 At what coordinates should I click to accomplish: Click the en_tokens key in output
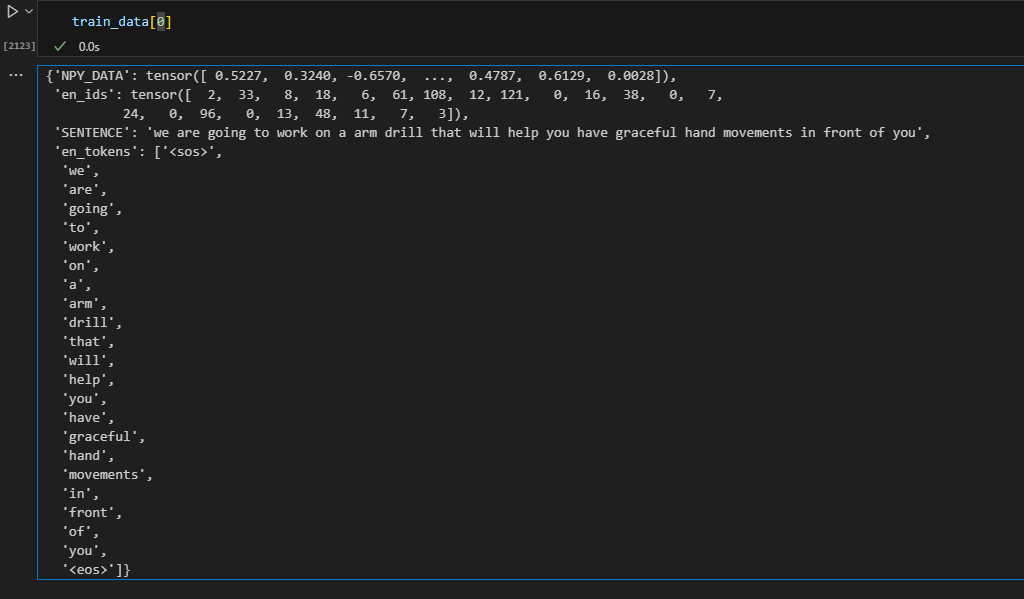95,152
